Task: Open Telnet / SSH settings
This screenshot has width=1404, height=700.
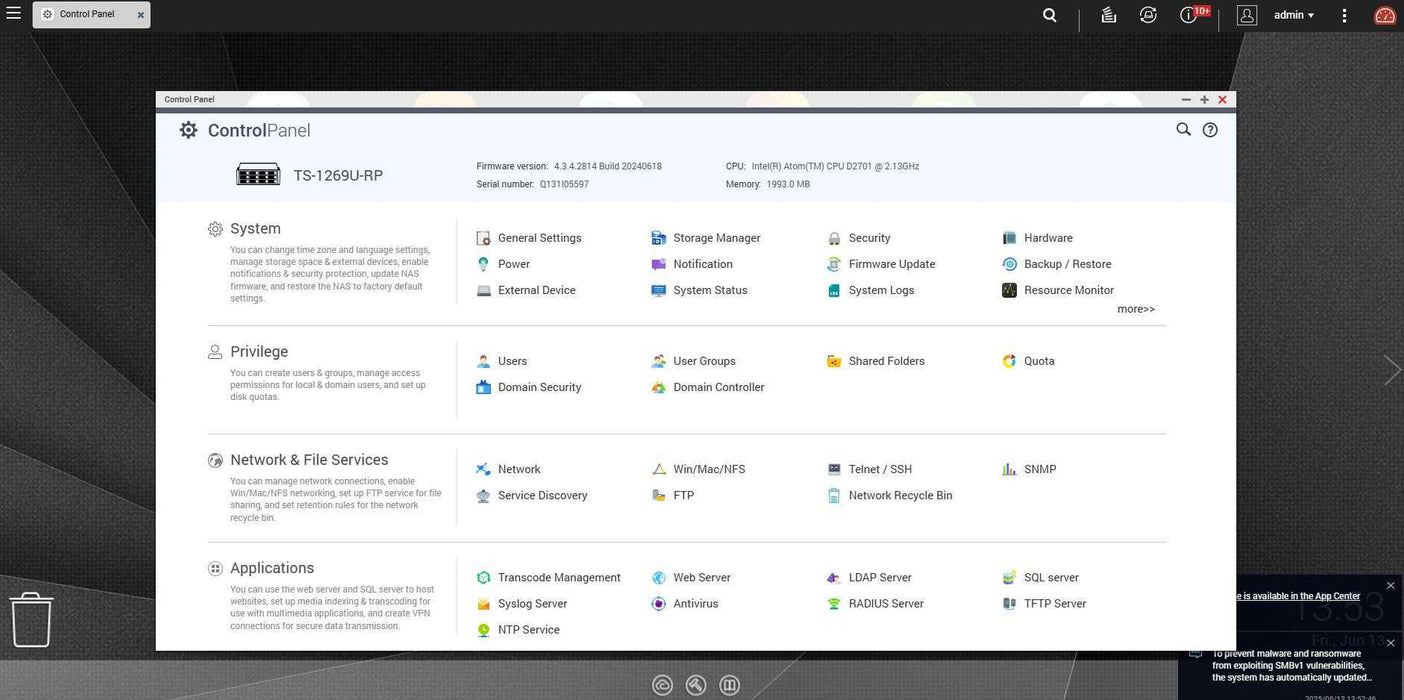Action: point(869,469)
